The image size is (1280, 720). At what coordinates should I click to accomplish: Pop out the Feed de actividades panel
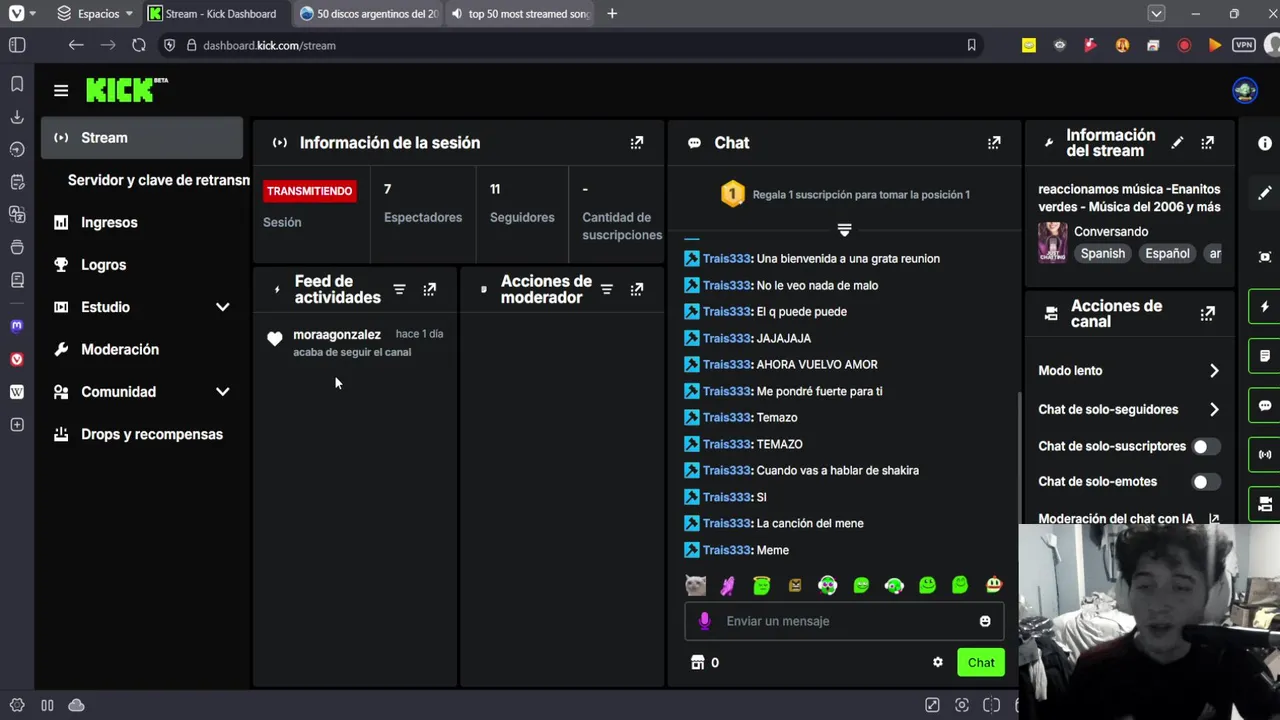coord(430,290)
